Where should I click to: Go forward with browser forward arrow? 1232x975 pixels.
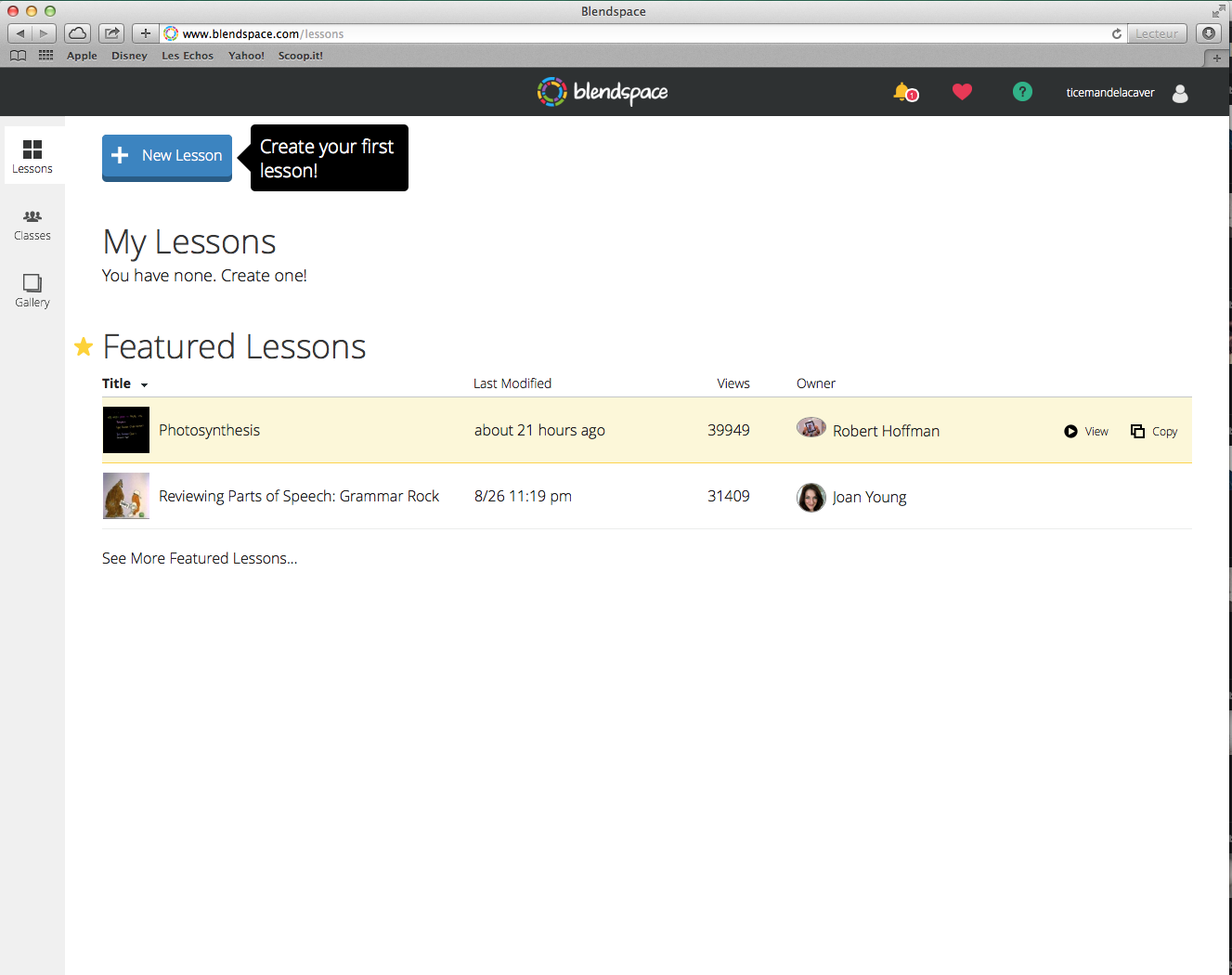point(44,33)
